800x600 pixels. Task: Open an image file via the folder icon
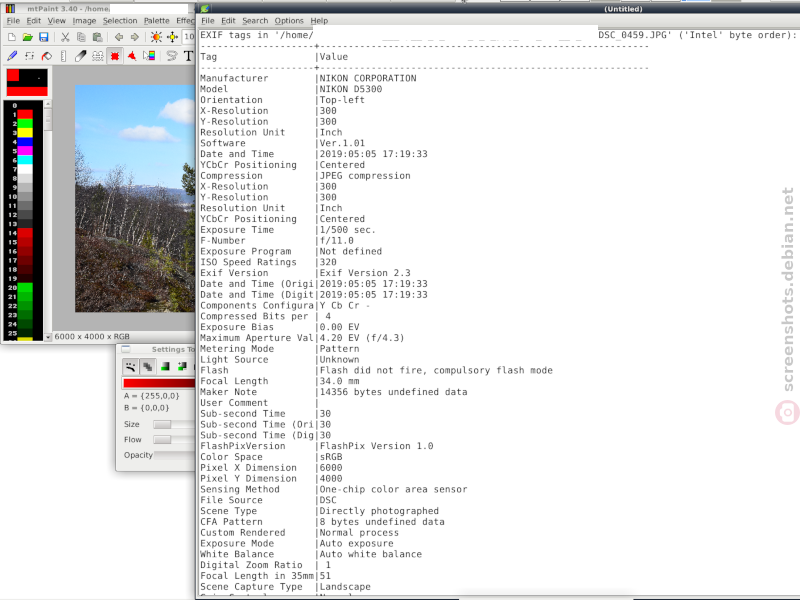coord(28,37)
